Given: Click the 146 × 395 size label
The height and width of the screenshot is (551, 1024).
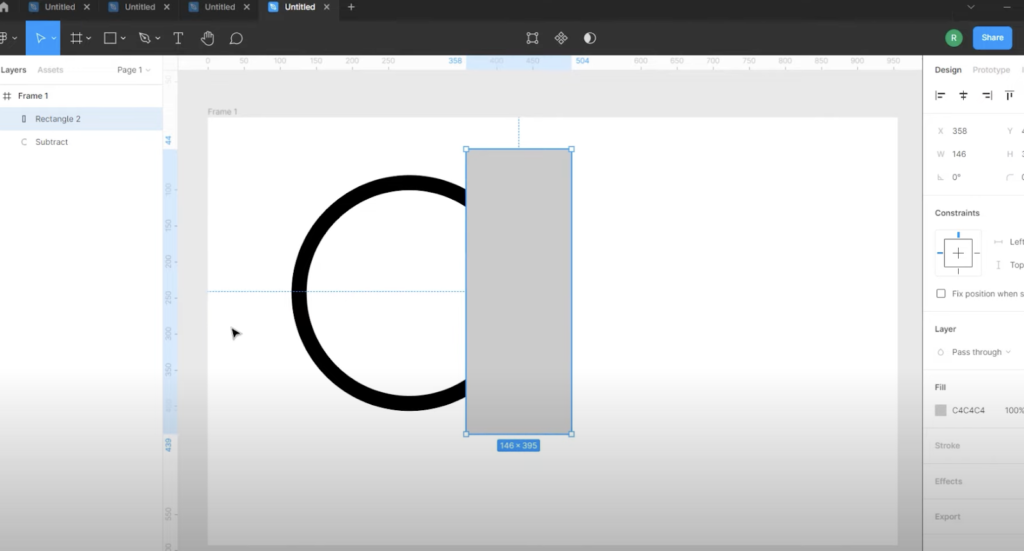Looking at the screenshot, I should [x=519, y=445].
